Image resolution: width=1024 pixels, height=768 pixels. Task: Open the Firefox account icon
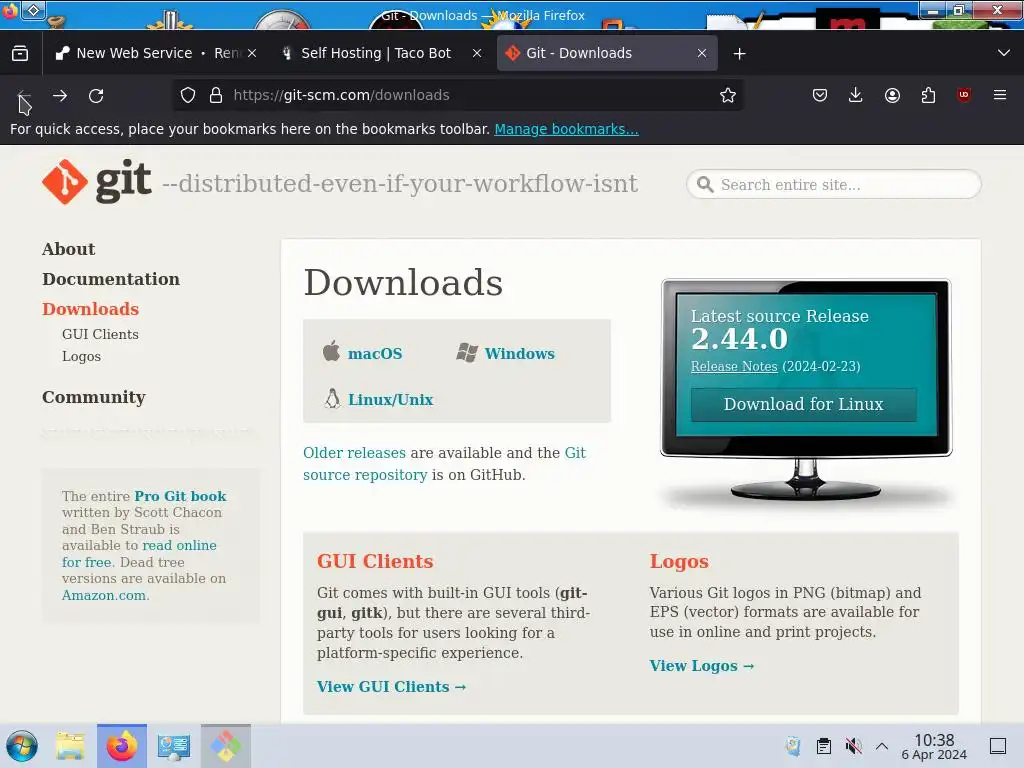click(x=892, y=95)
